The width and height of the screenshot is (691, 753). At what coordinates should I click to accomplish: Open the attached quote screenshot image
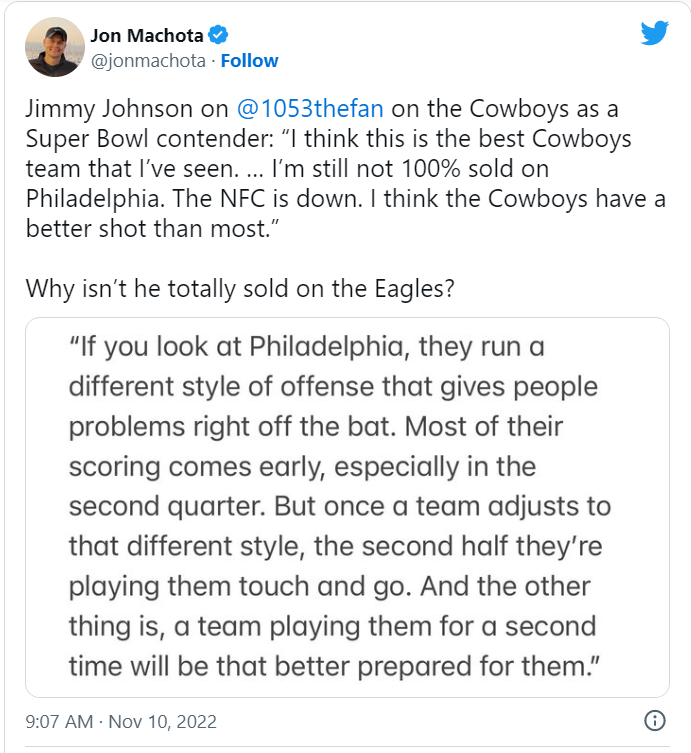pyautogui.click(x=346, y=507)
